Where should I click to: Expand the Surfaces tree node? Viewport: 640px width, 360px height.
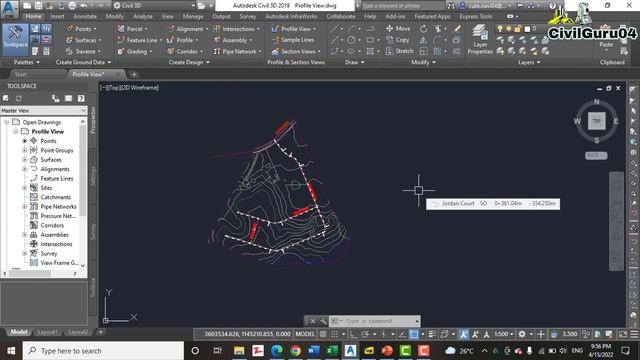coord(24,160)
